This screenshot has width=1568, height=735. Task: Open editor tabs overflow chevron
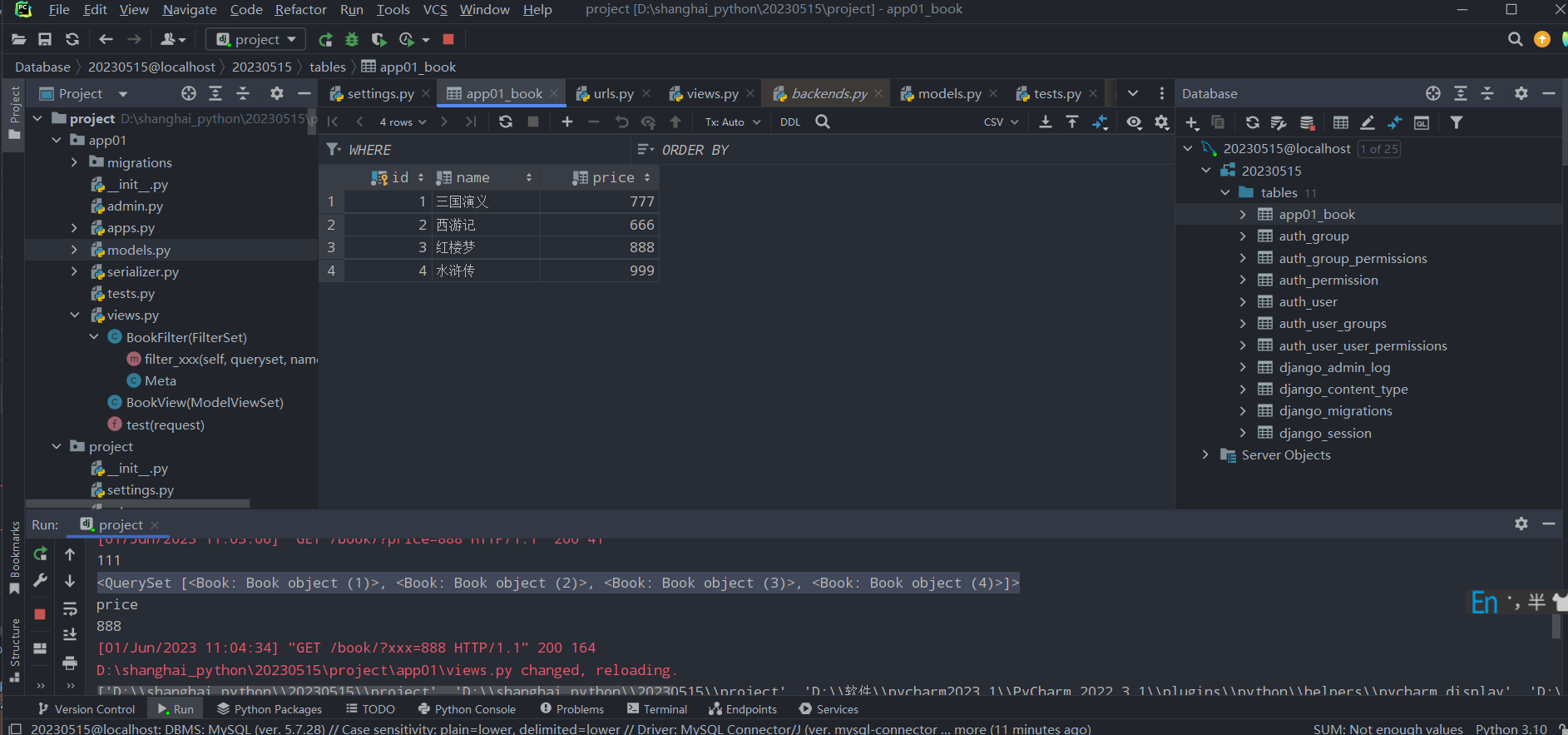point(1133,93)
